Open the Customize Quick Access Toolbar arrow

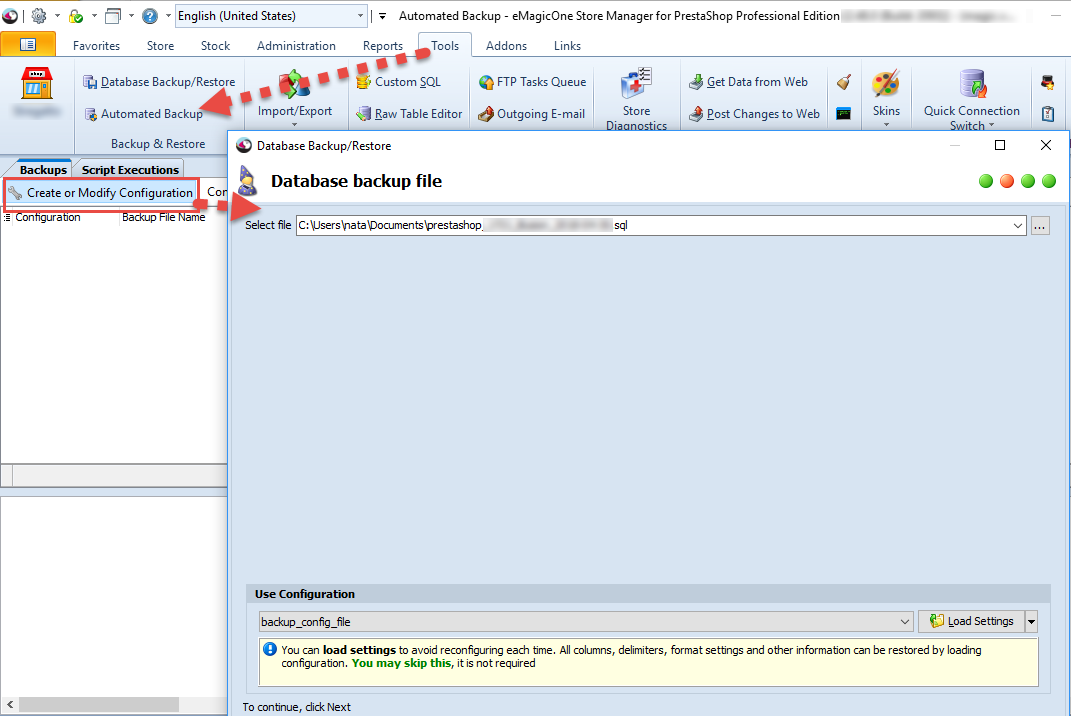tap(382, 16)
